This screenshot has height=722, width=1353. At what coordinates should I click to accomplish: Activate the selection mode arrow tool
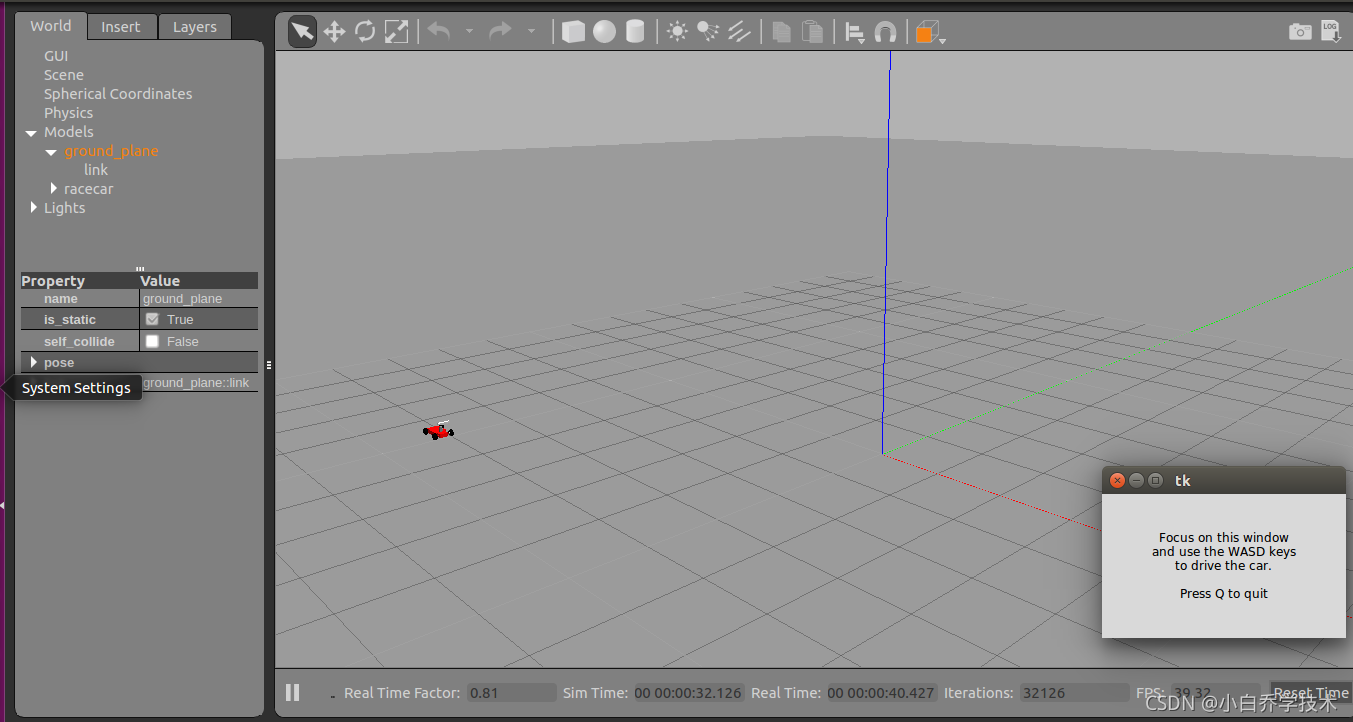[x=302, y=32]
